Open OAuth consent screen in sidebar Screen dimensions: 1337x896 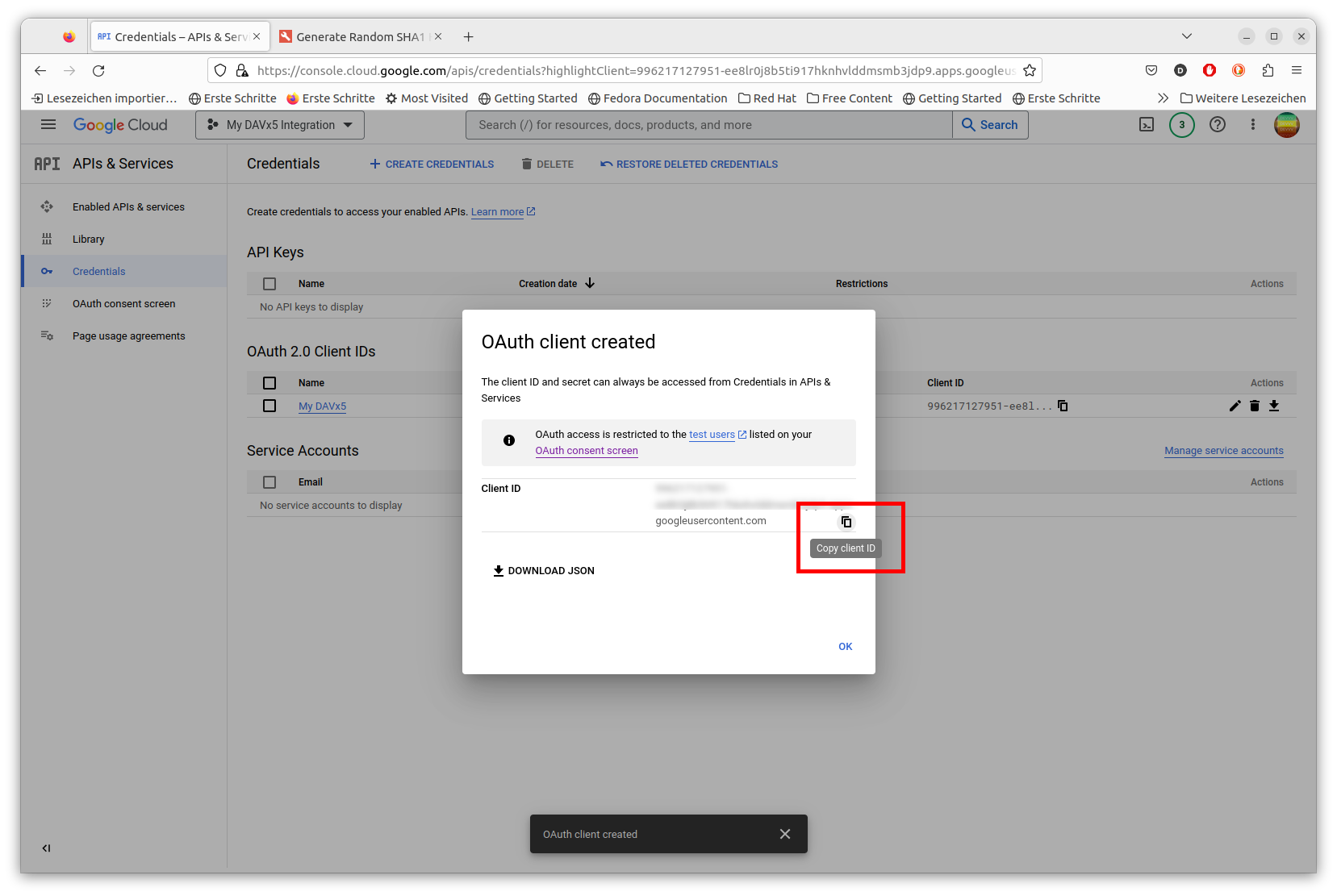pyautogui.click(x=123, y=303)
